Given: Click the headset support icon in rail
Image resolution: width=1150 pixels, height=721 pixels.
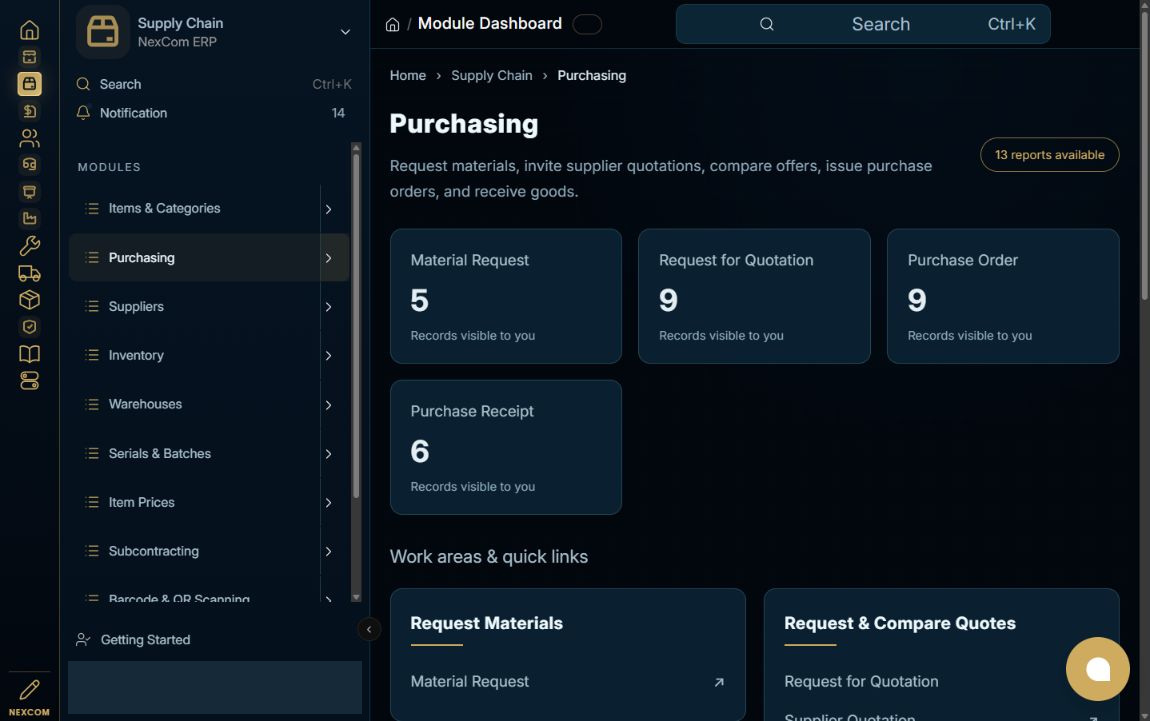Looking at the screenshot, I should [x=29, y=164].
